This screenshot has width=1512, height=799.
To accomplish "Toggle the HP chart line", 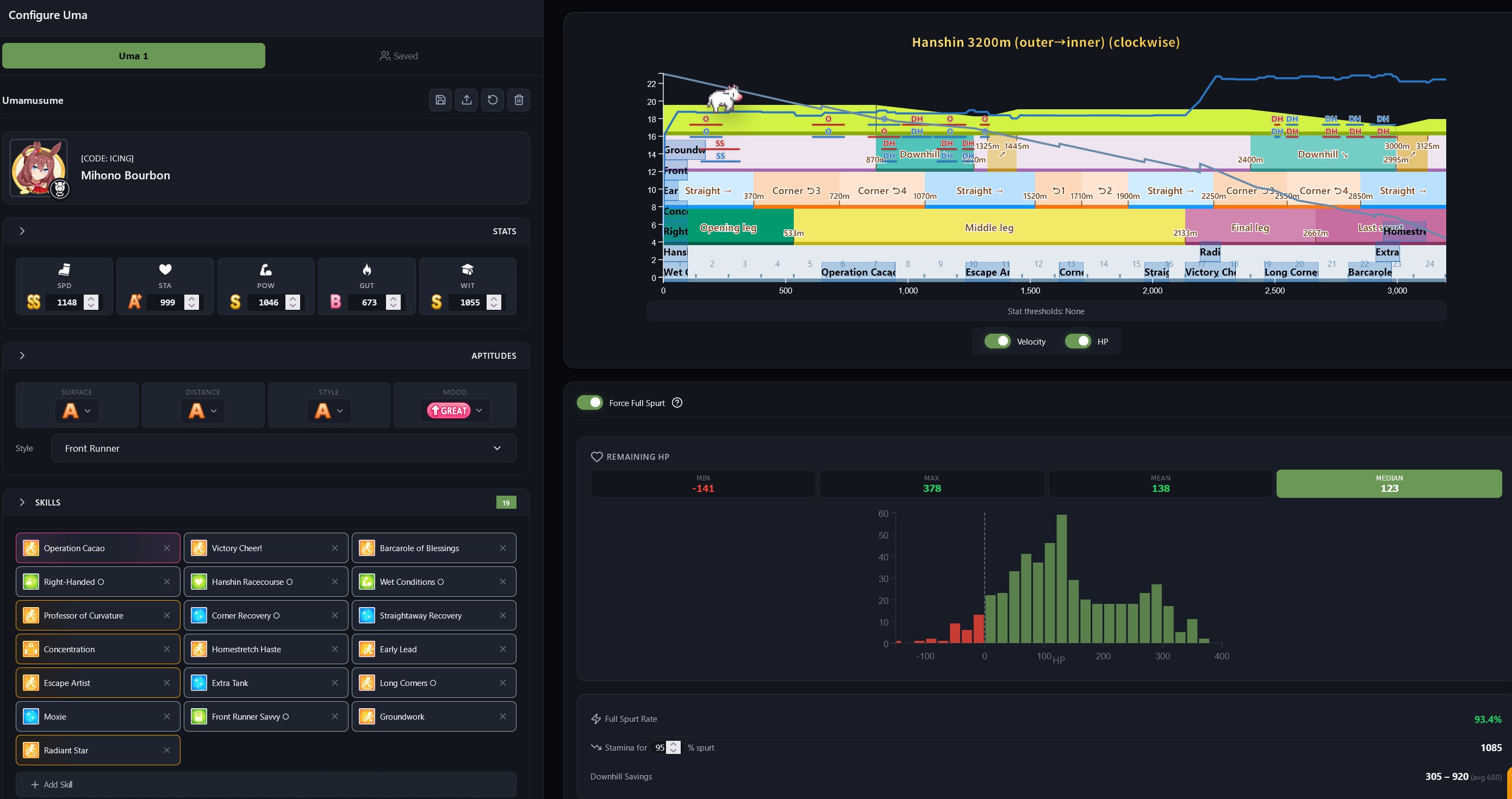I will (x=1078, y=341).
